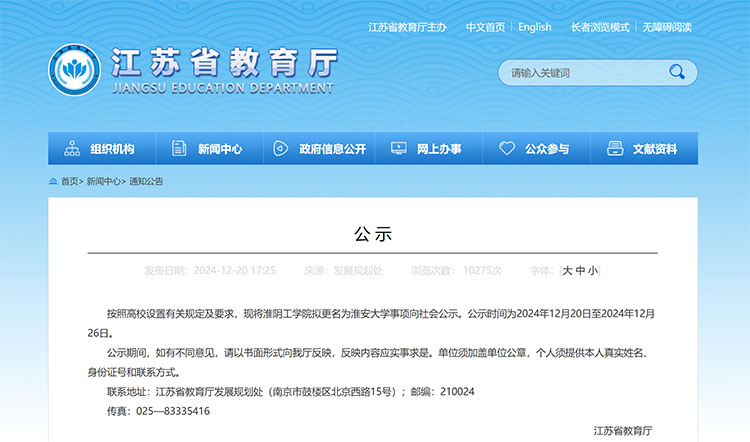Click the magnifier search icon
Screen dimensions: 750x442
(x=676, y=72)
